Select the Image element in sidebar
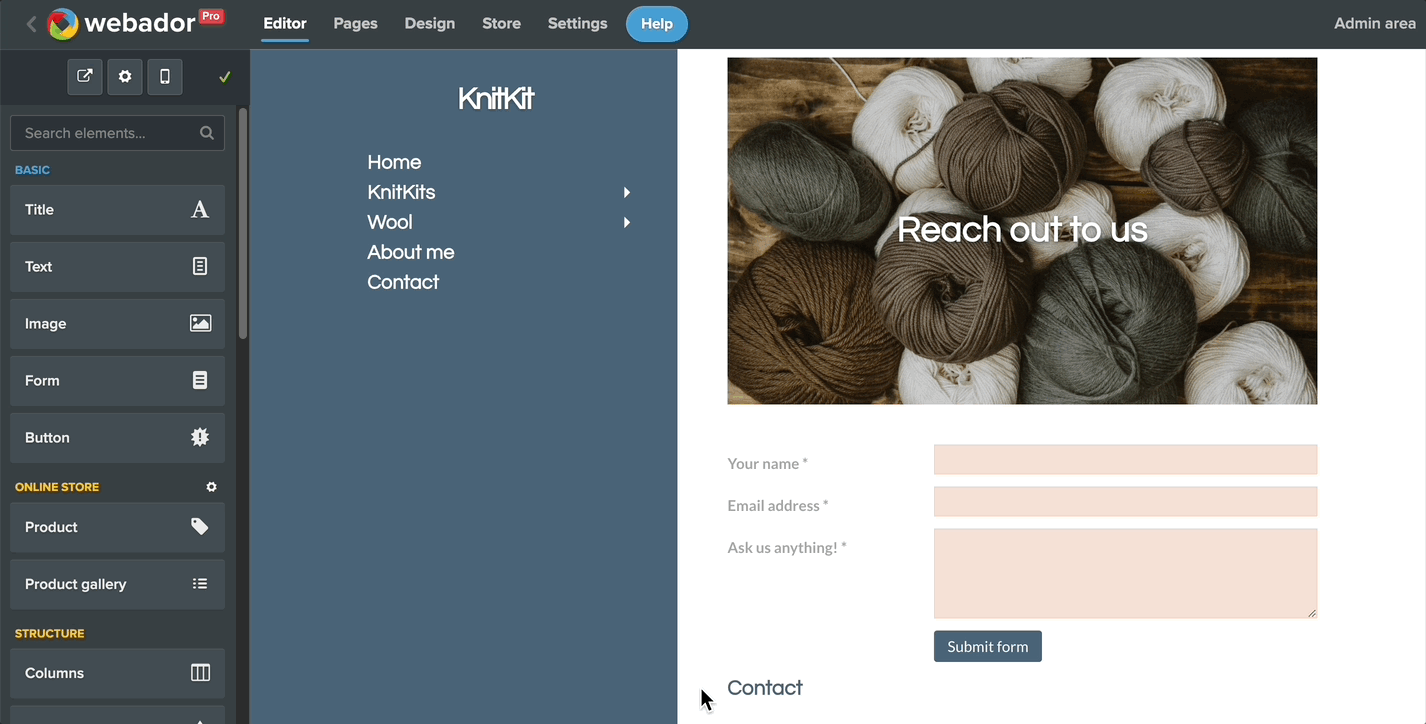Image resolution: width=1426 pixels, height=724 pixels. tap(117, 324)
